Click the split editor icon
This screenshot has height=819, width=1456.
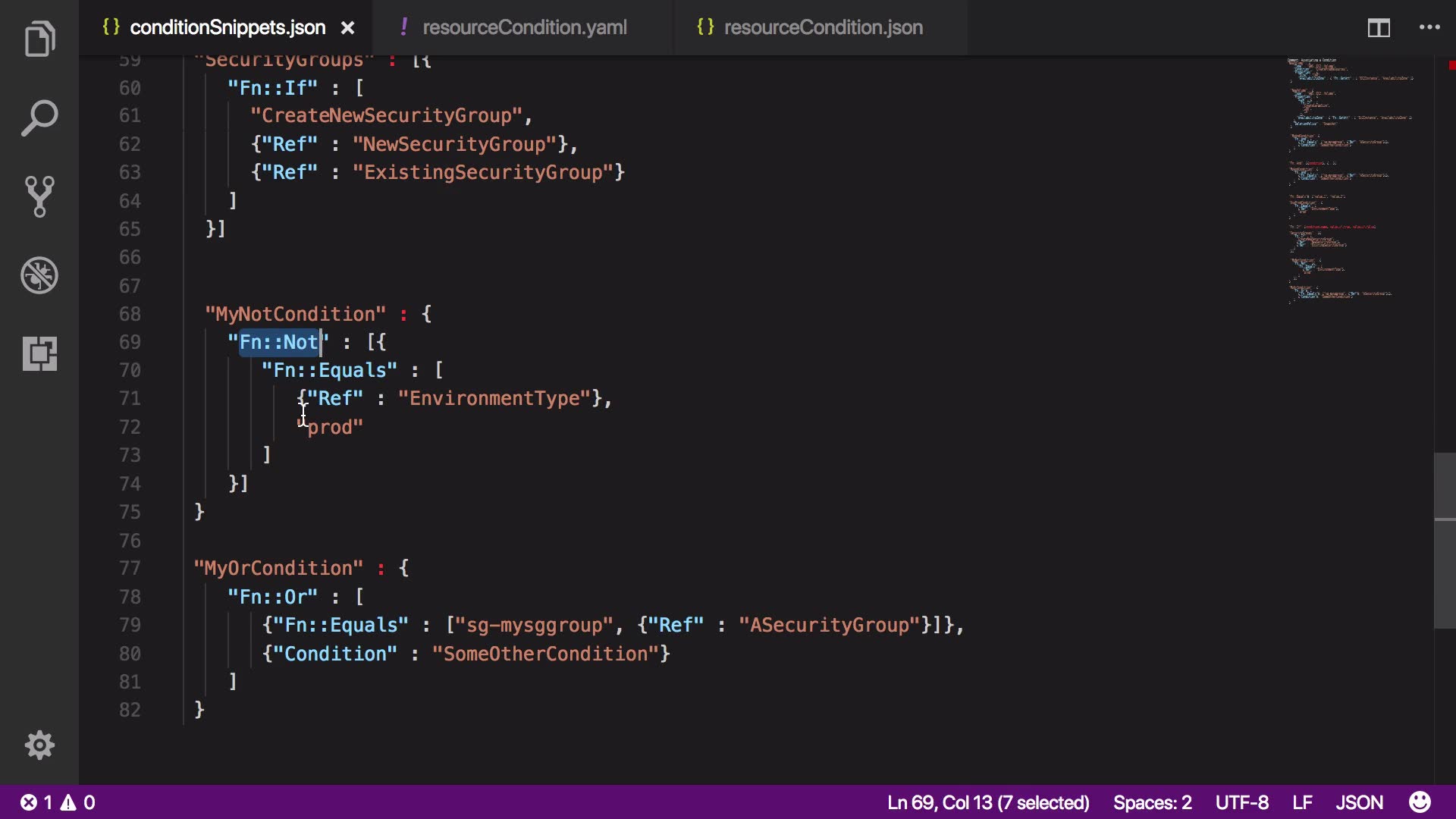point(1379,28)
